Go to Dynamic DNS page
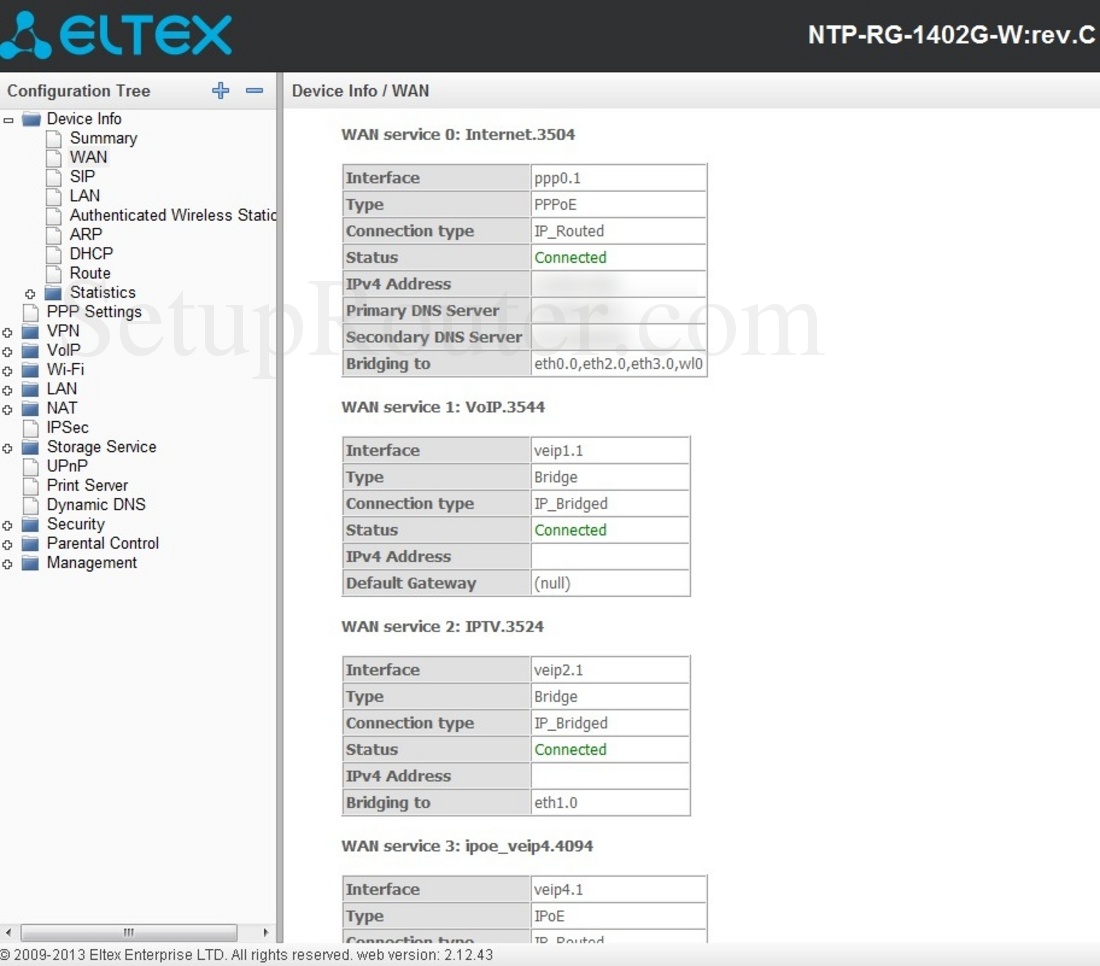This screenshot has width=1100, height=966. pos(95,505)
